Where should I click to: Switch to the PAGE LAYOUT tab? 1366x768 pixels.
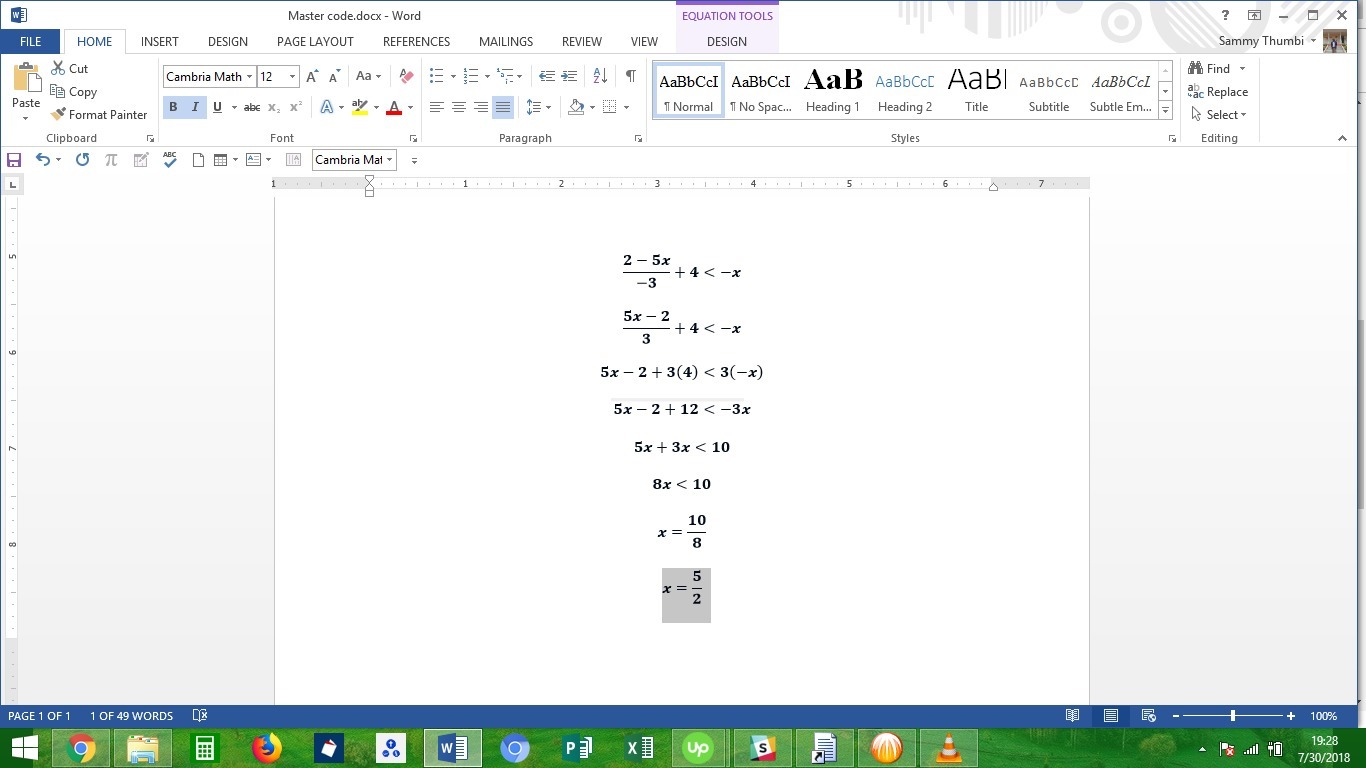[315, 42]
